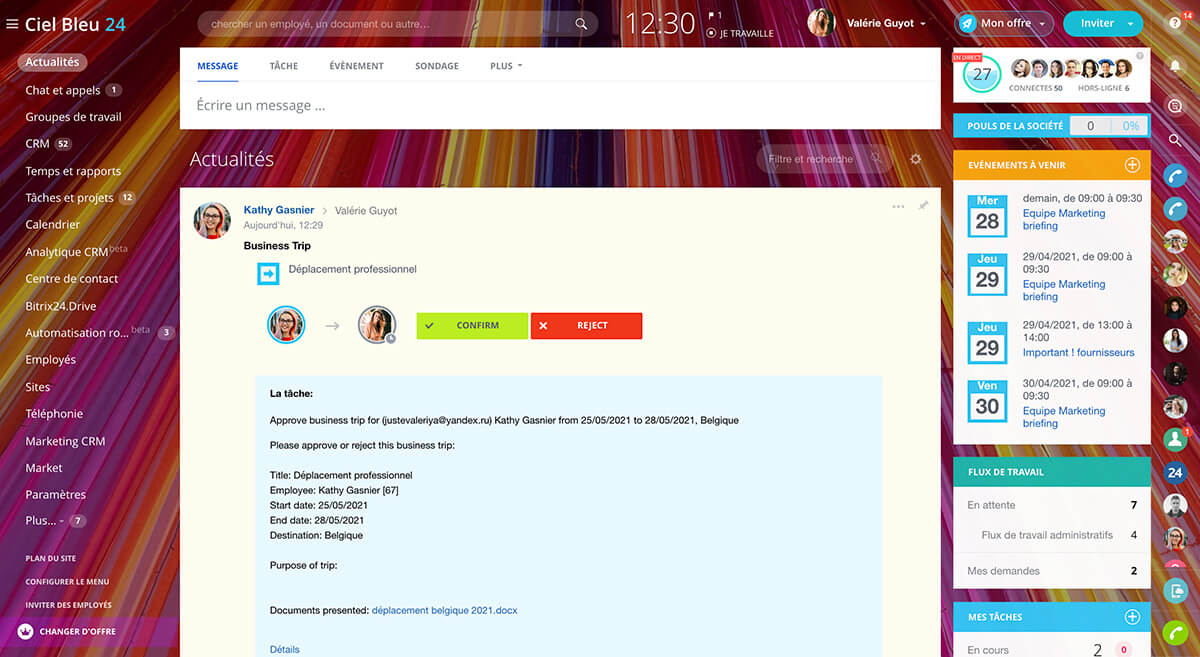
Task: Add a new task in Mes Tâches
Action: coord(1132,618)
